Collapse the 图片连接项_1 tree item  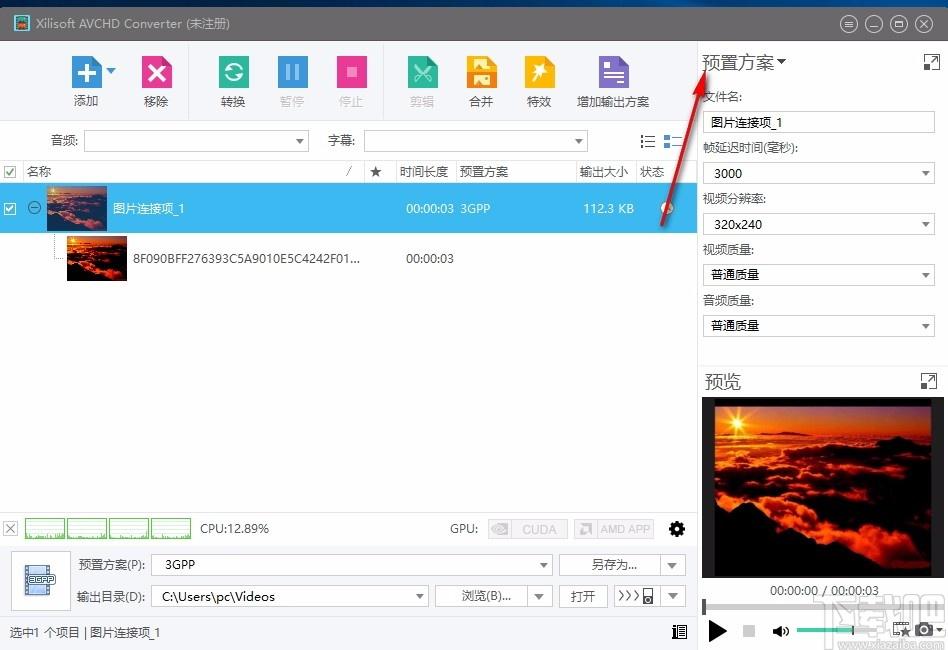pyautogui.click(x=34, y=207)
